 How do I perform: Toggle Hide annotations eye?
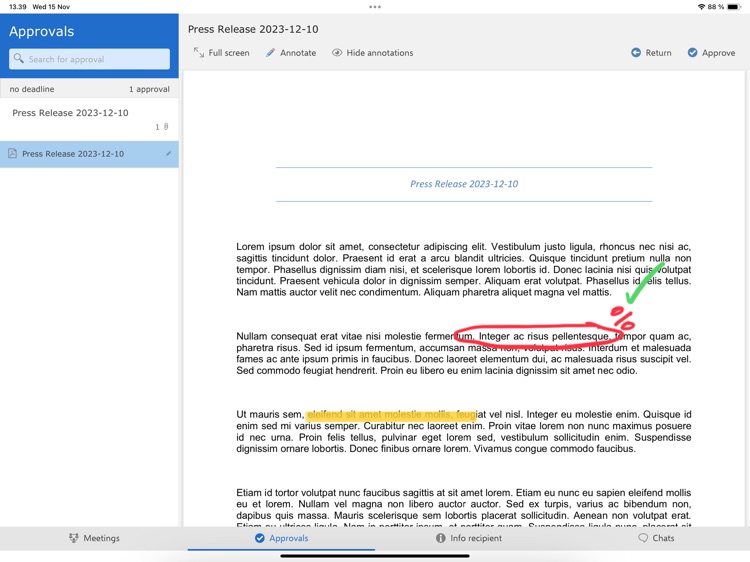click(x=373, y=53)
